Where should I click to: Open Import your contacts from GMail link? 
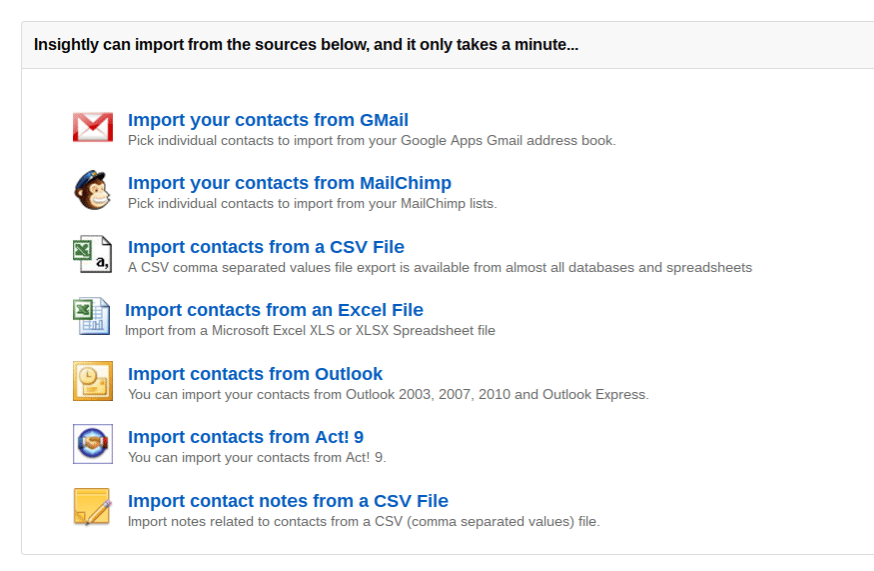click(268, 120)
